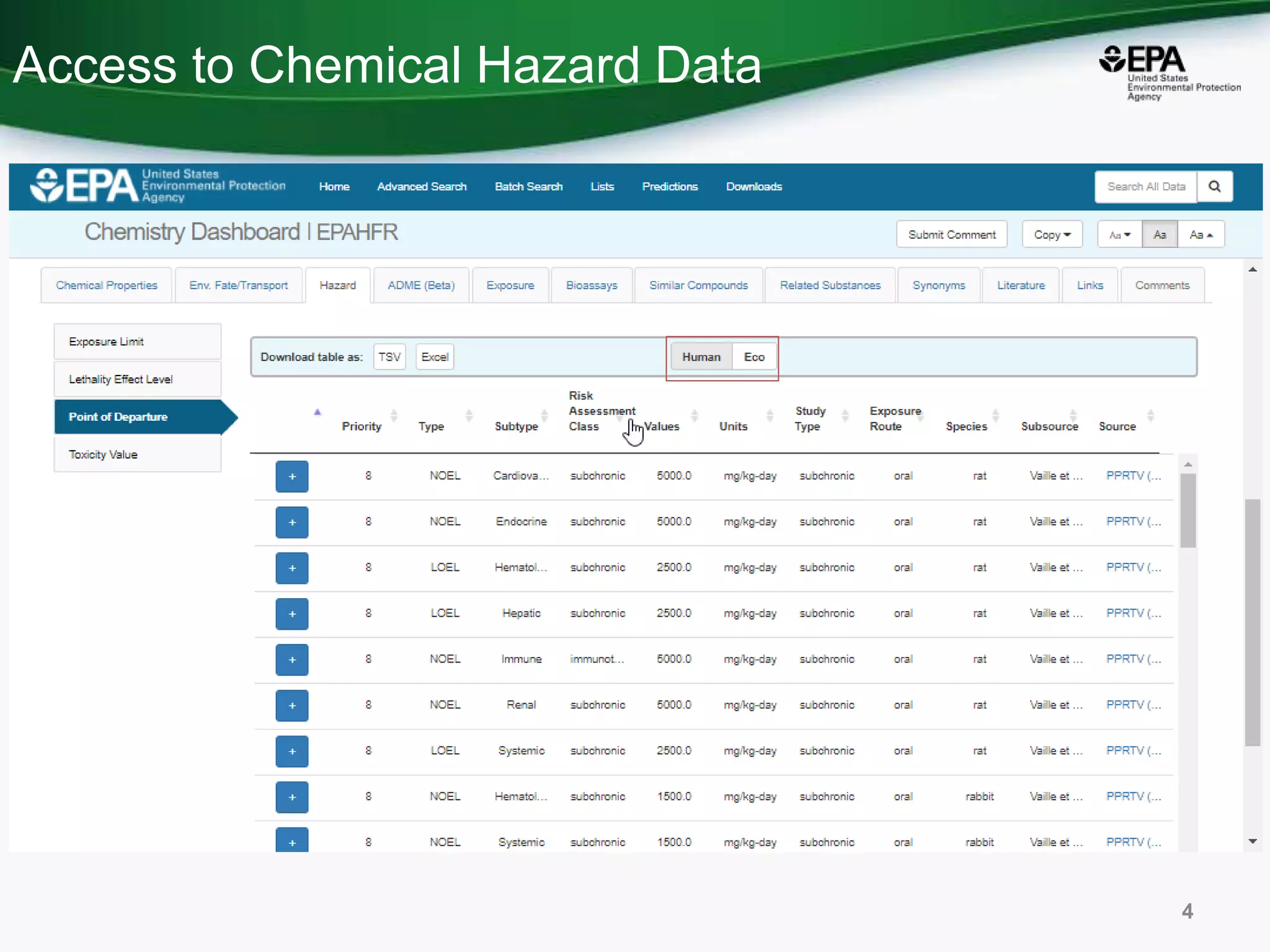
Task: Switch to the Exposure tab
Action: click(x=510, y=285)
